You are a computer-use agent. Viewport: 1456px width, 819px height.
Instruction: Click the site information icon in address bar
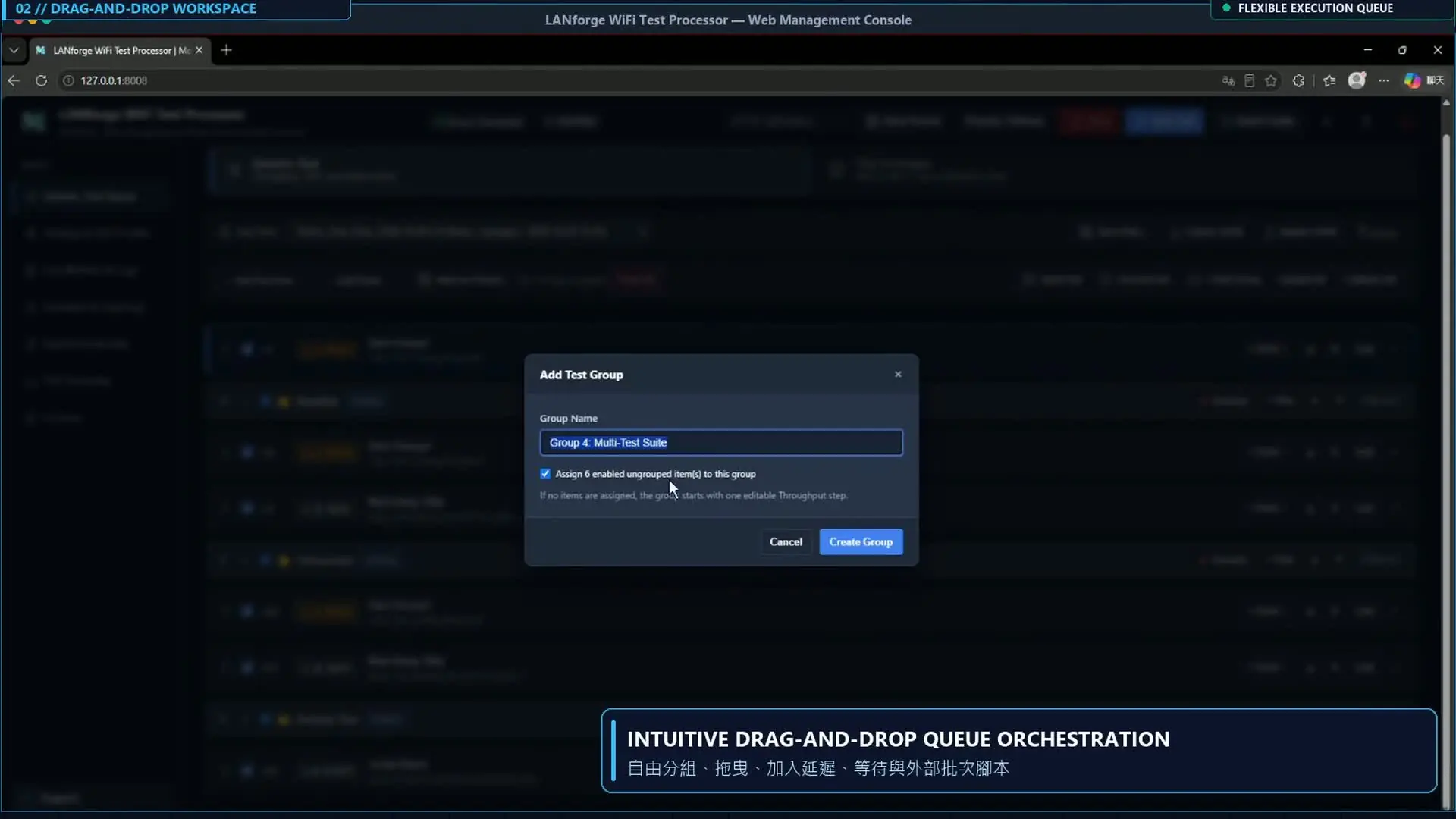coord(68,80)
